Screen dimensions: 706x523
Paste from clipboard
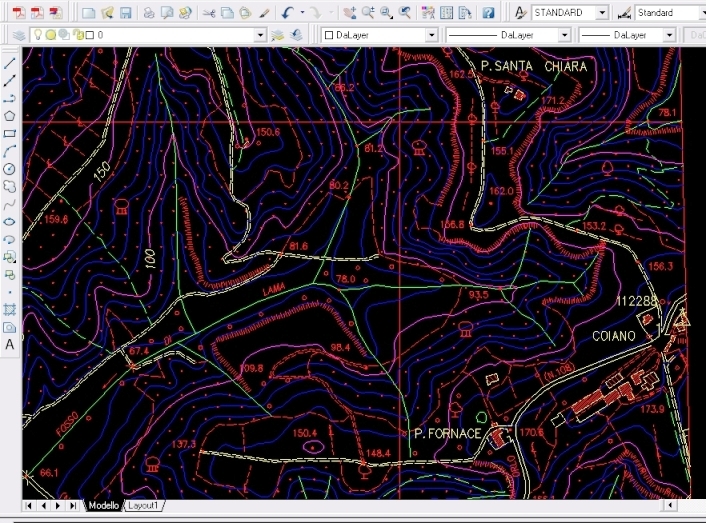pos(245,13)
